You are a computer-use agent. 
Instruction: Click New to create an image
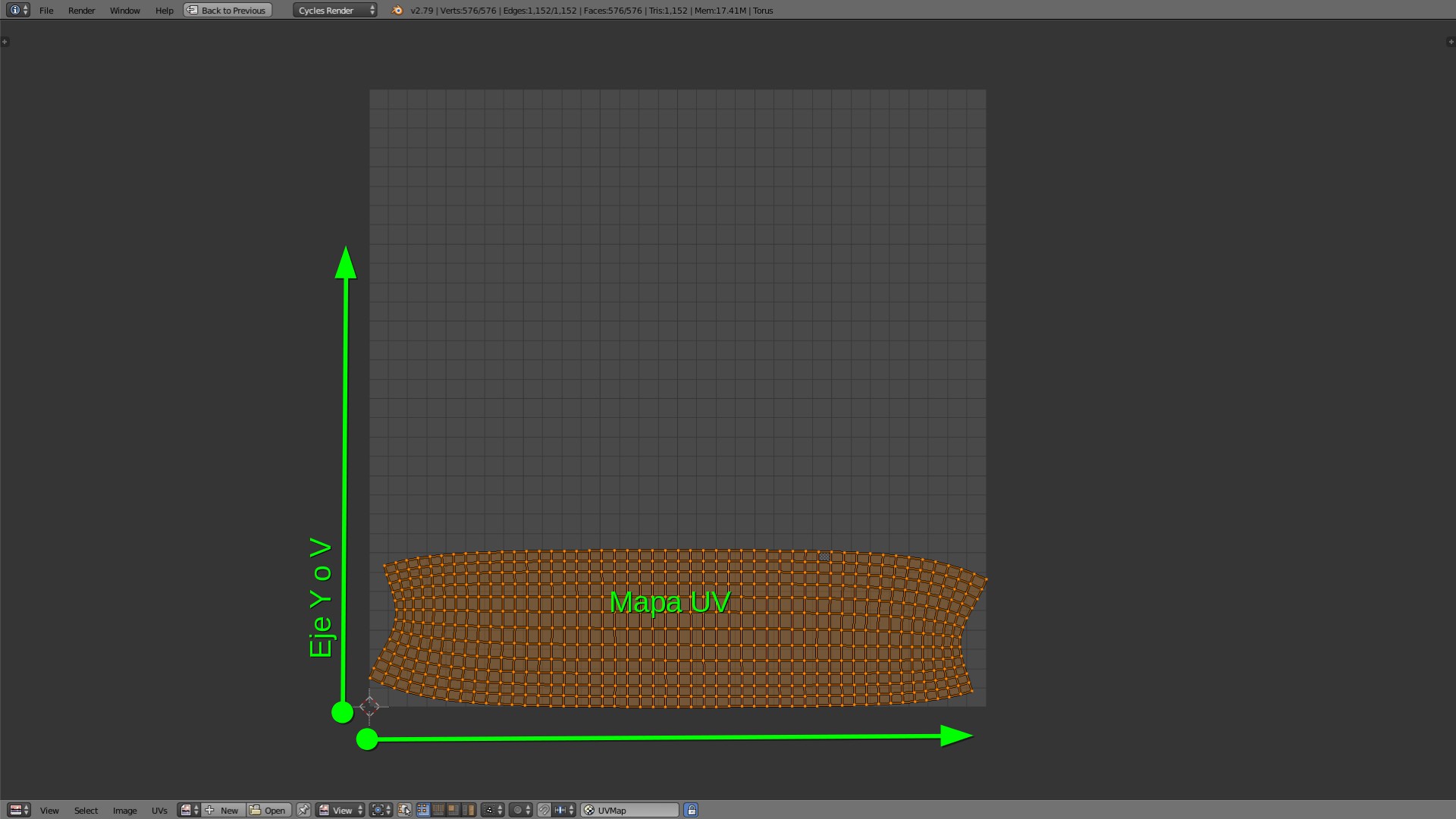coord(223,810)
